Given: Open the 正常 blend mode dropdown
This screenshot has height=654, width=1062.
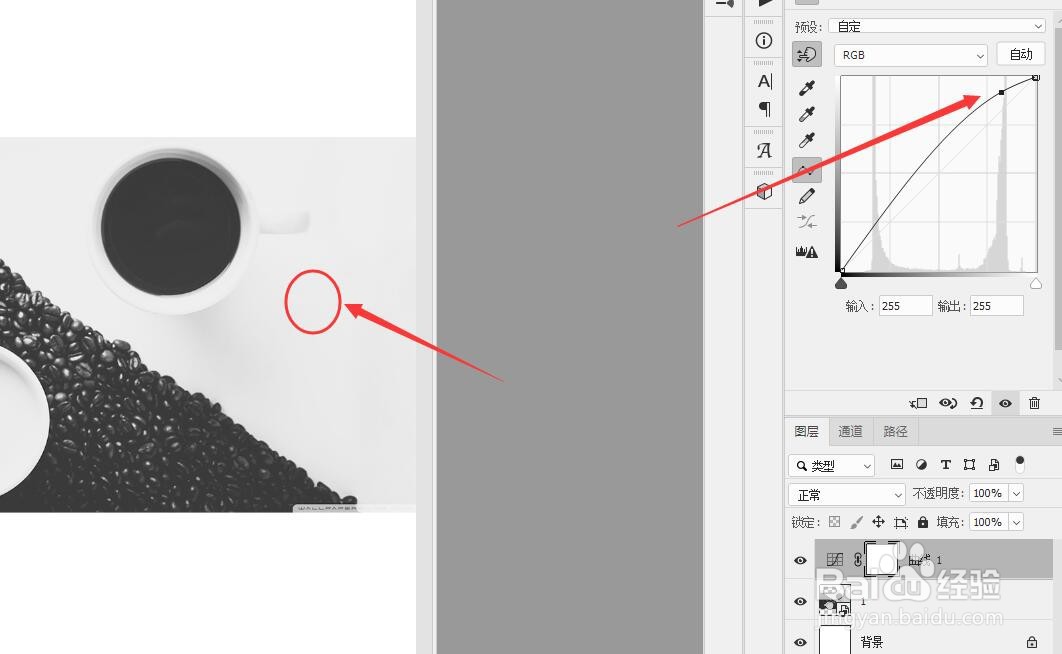Looking at the screenshot, I should coord(847,495).
